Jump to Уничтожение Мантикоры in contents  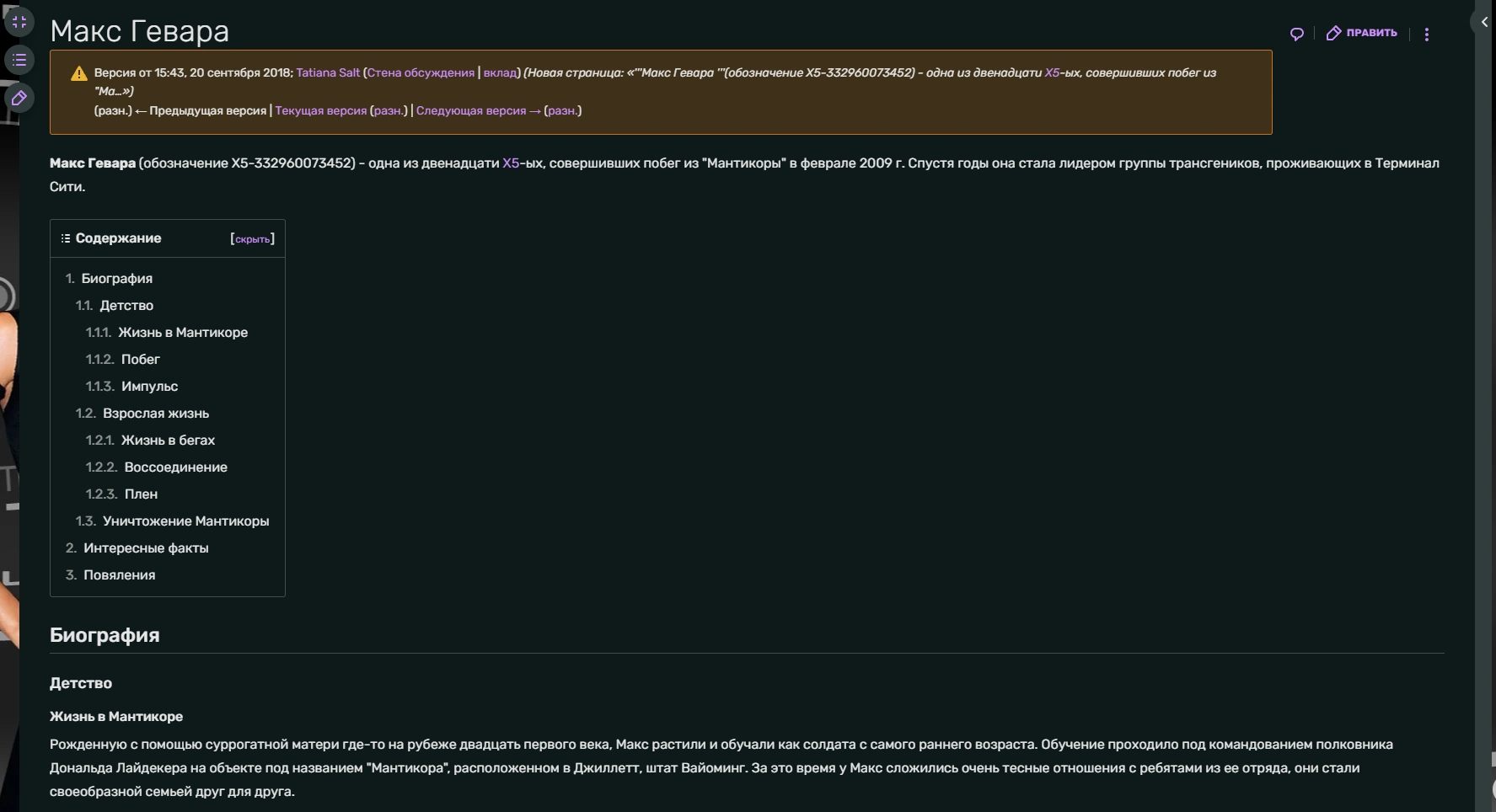[186, 521]
